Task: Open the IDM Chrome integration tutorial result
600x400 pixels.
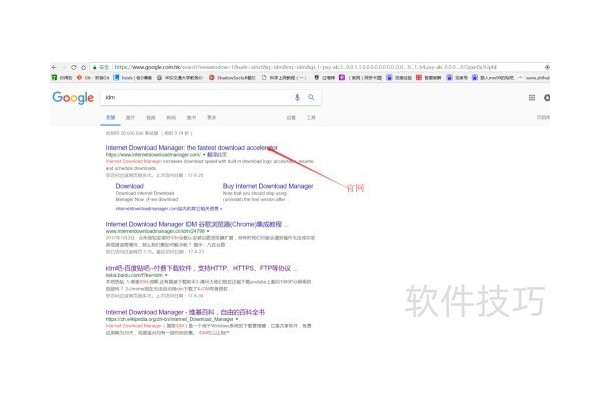Action: pyautogui.click(x=197, y=224)
